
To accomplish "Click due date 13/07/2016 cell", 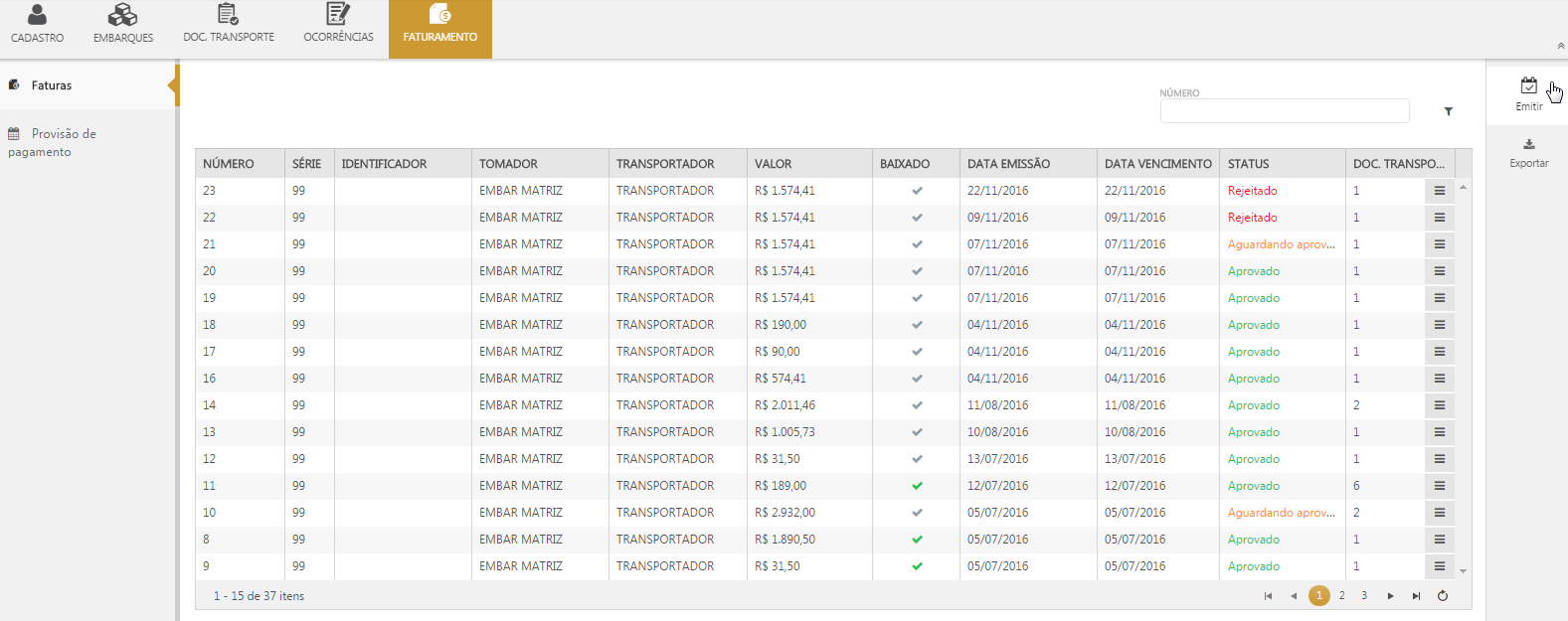I will (1135, 459).
